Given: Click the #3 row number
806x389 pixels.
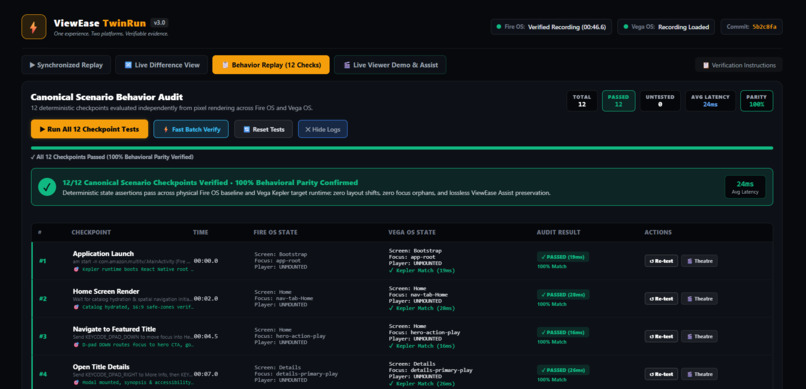Looking at the screenshot, I should point(43,337).
